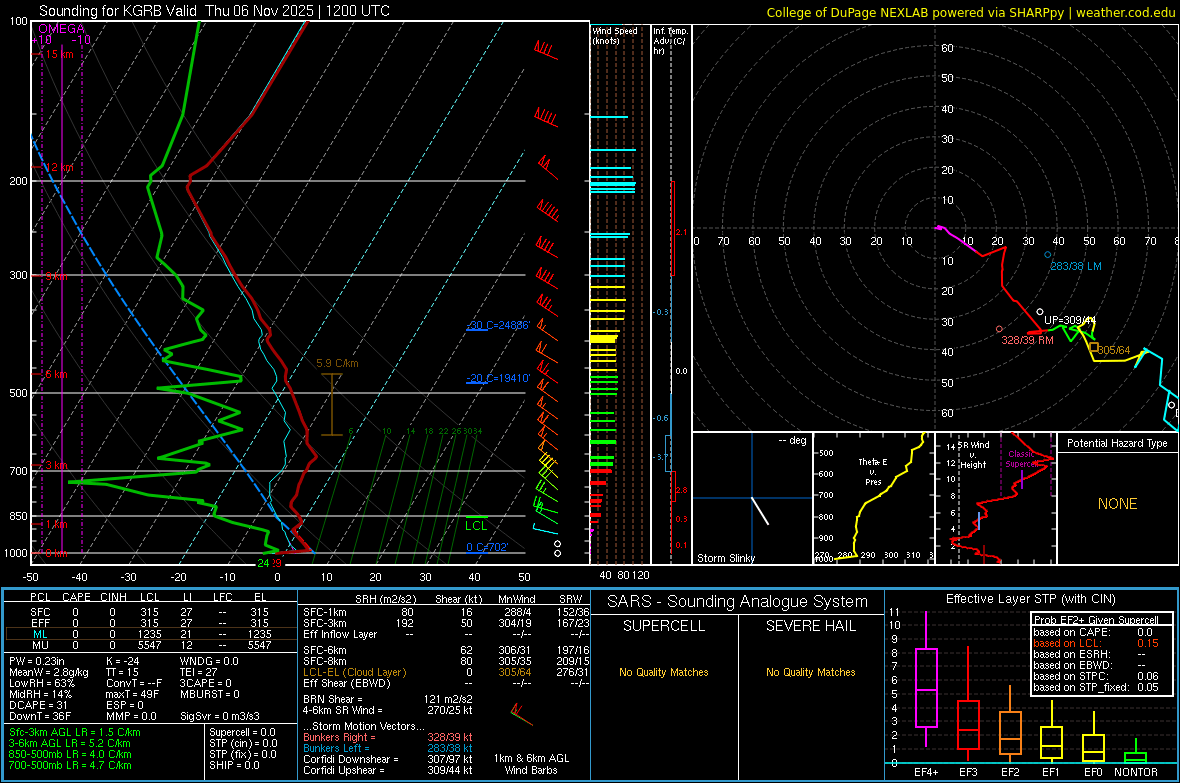Click the weather.cod.edu NEXLAB credit text
Image resolution: width=1180 pixels, height=783 pixels.
pyautogui.click(x=970, y=12)
